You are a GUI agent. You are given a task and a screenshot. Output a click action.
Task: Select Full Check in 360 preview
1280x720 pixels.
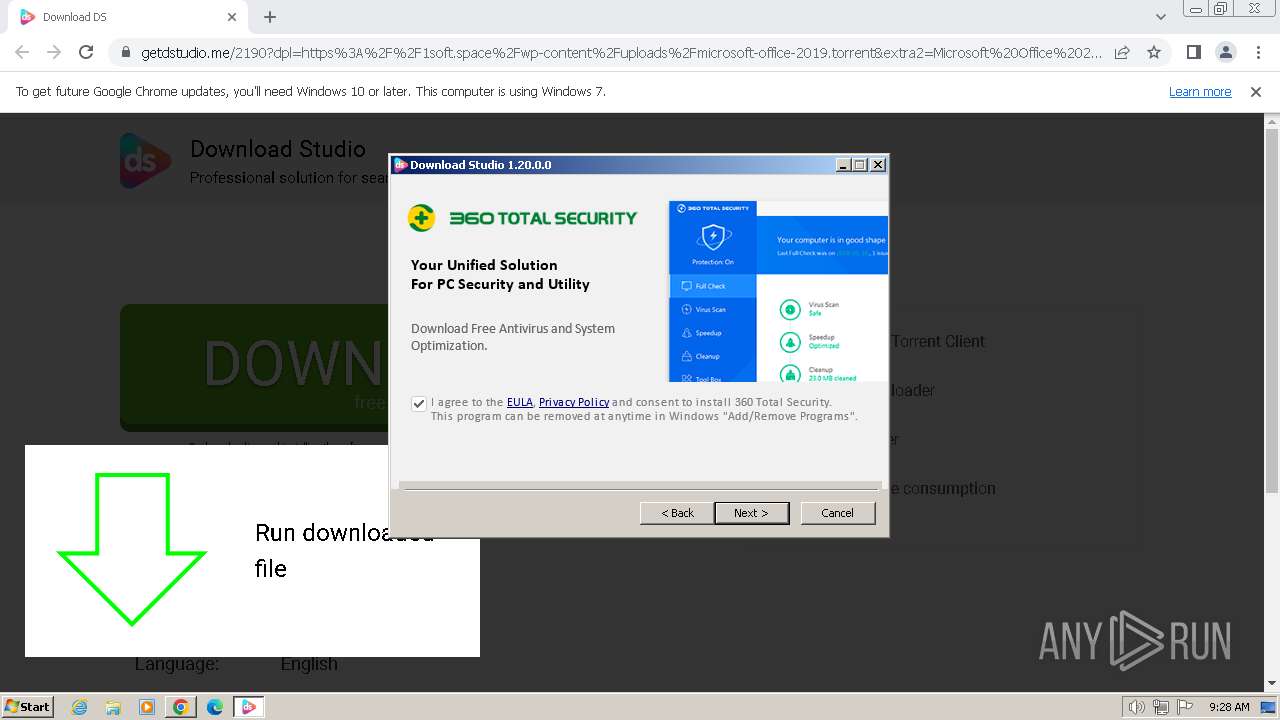coord(712,286)
